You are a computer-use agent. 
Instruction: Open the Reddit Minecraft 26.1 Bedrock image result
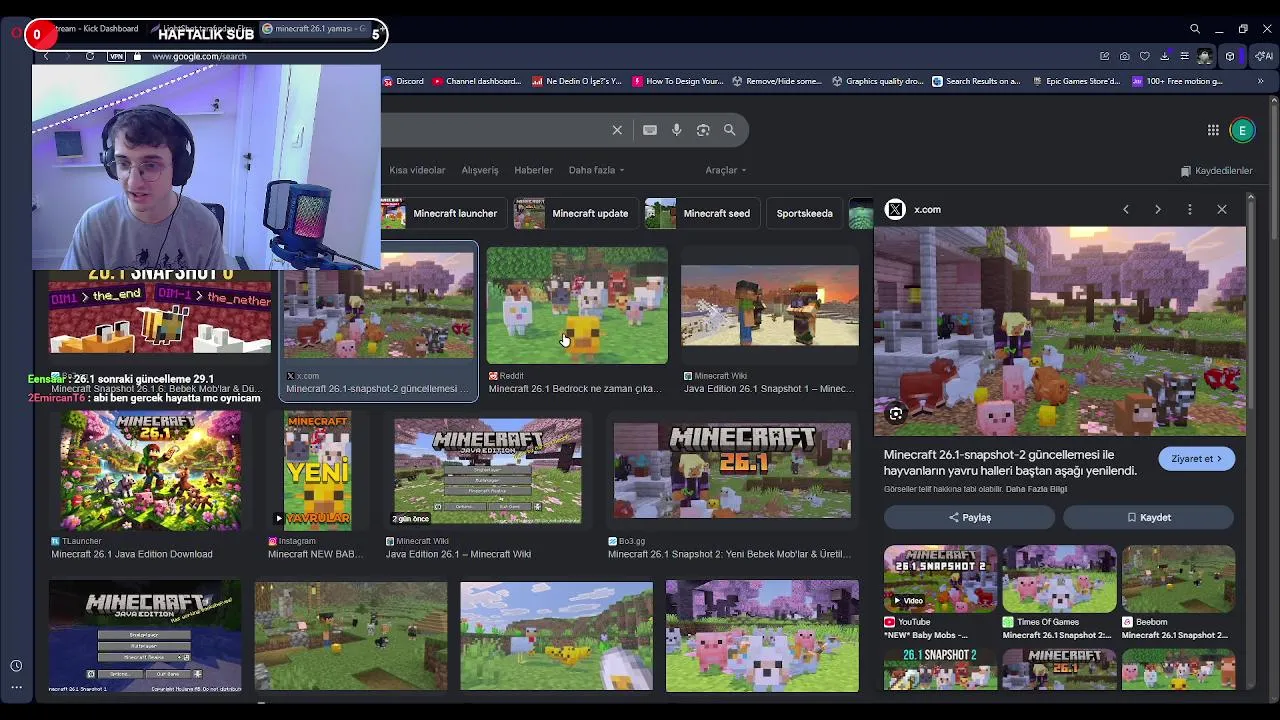577,305
